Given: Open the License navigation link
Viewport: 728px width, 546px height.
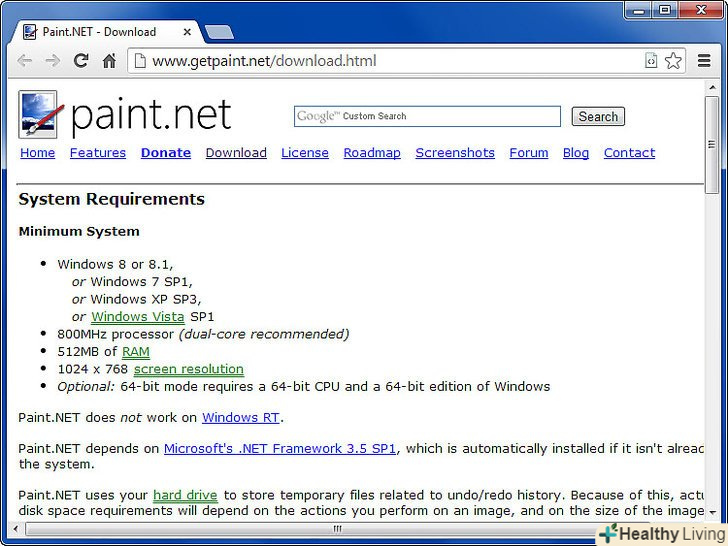Looking at the screenshot, I should pos(305,153).
